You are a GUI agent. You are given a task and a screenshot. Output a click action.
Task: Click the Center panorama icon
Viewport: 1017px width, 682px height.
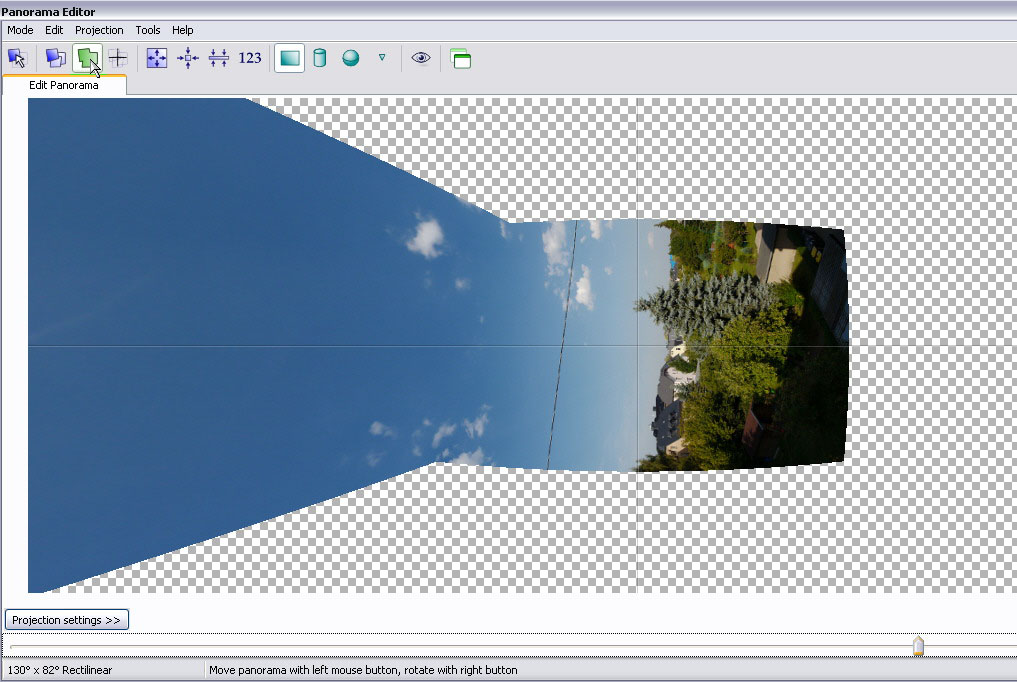pos(188,58)
